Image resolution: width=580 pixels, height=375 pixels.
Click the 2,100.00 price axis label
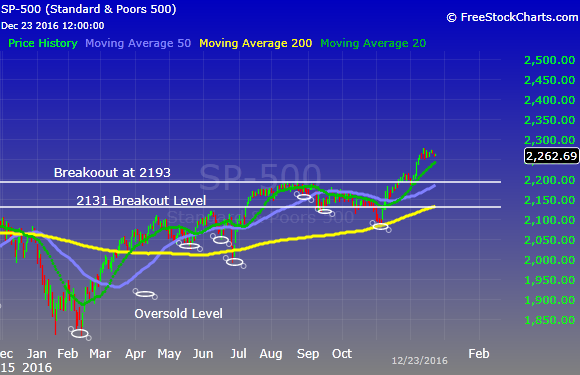coord(550,220)
